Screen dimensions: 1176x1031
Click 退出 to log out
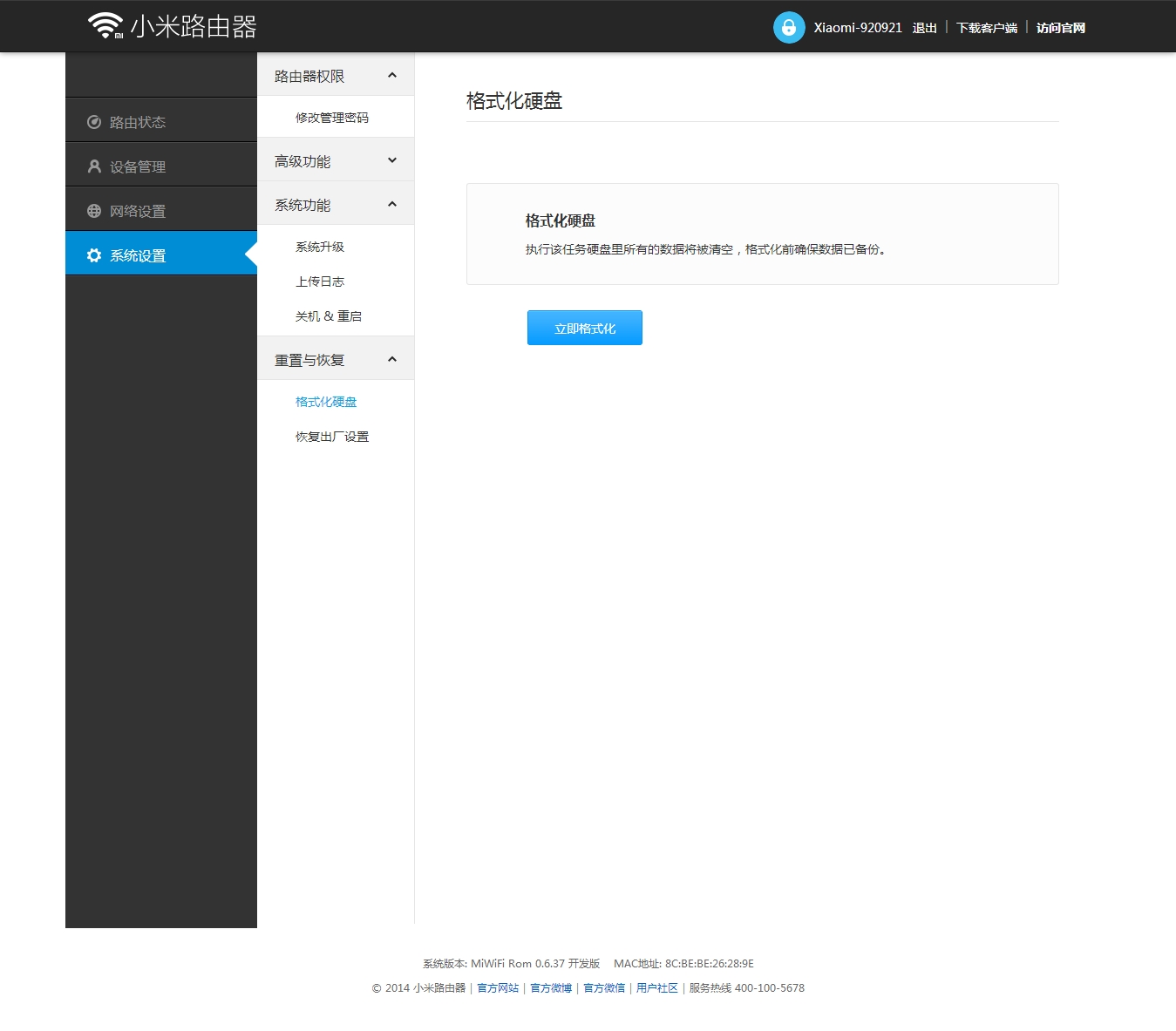coord(924,27)
